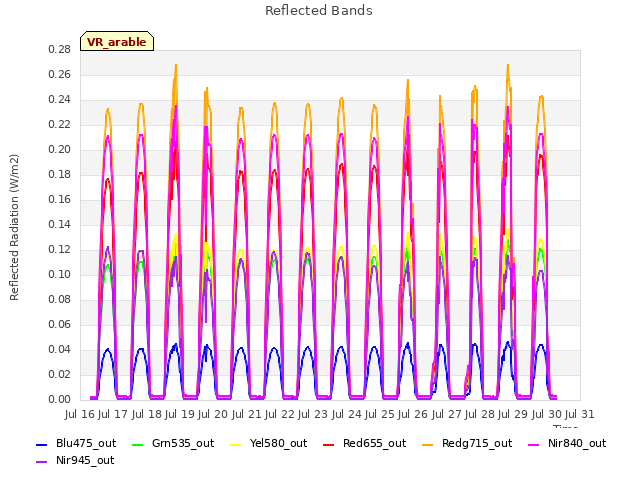Click the 0.00 y-axis tick label
Screen dimensions: 640x480
59,399
